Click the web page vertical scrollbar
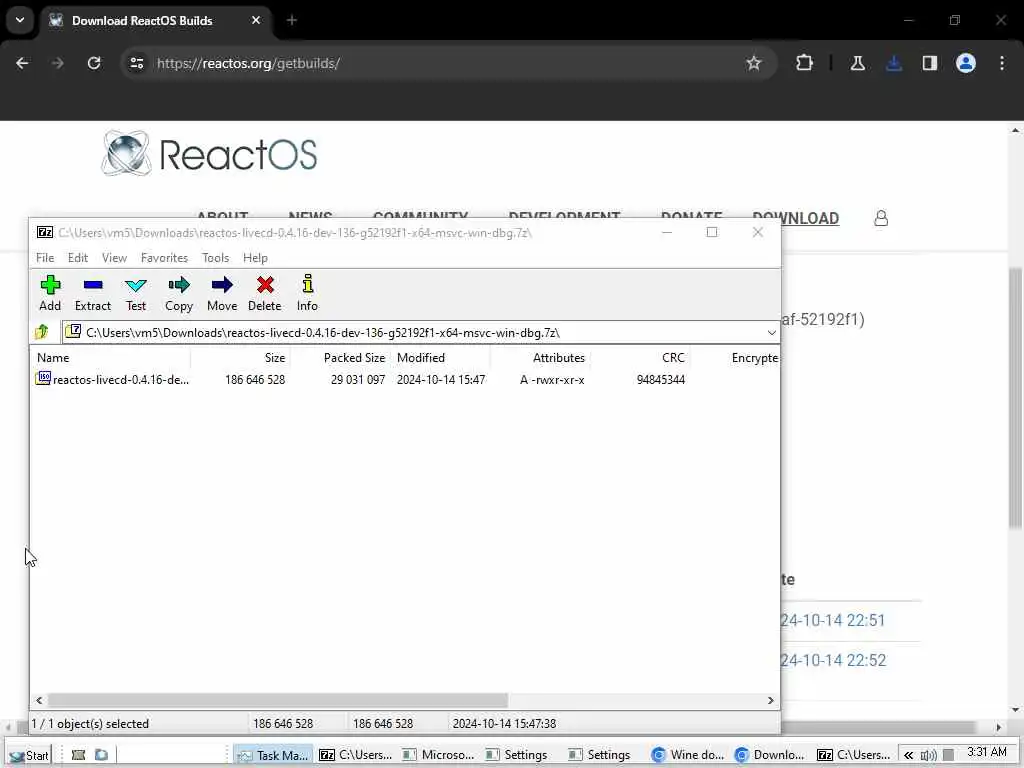This screenshot has height=768, width=1024. [1015, 398]
